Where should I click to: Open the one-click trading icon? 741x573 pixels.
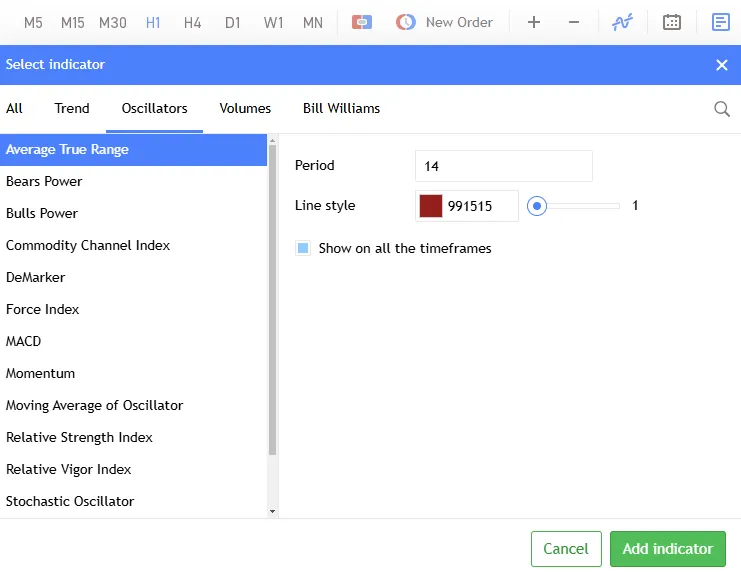[362, 22]
